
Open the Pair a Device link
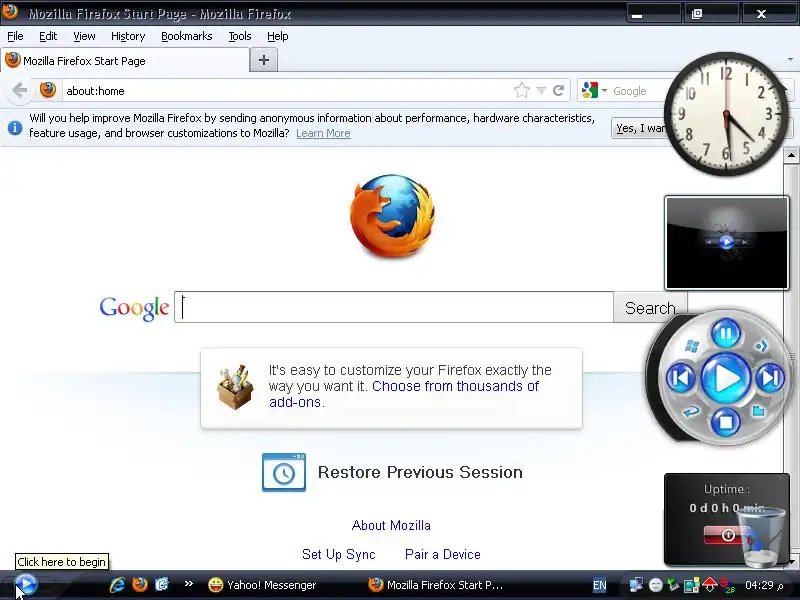click(443, 555)
